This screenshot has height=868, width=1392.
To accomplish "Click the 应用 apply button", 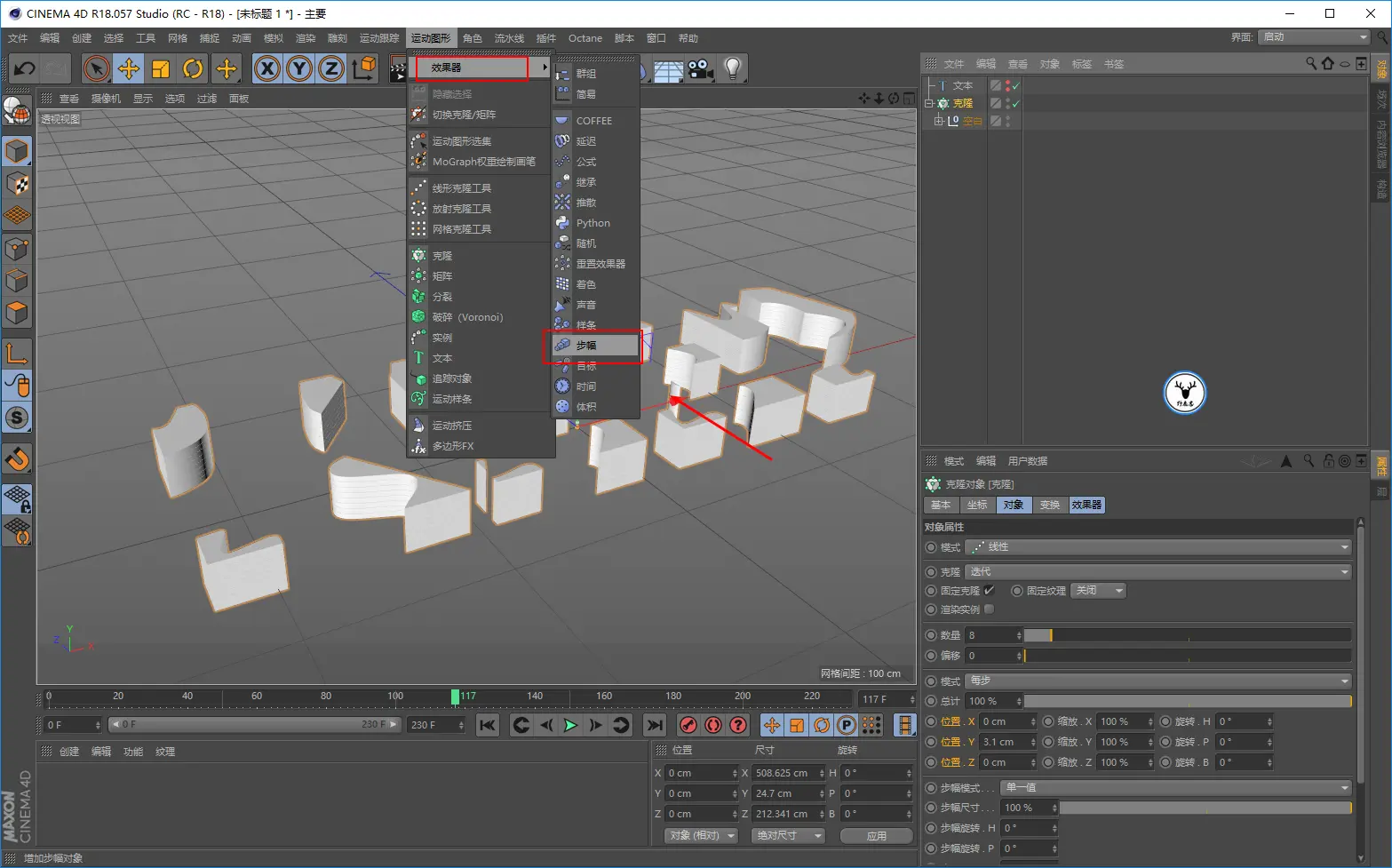I will tap(877, 836).
